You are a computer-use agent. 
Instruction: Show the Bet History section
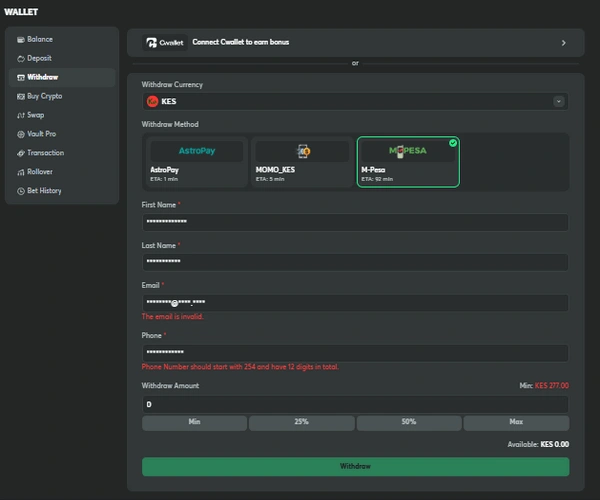point(62,191)
